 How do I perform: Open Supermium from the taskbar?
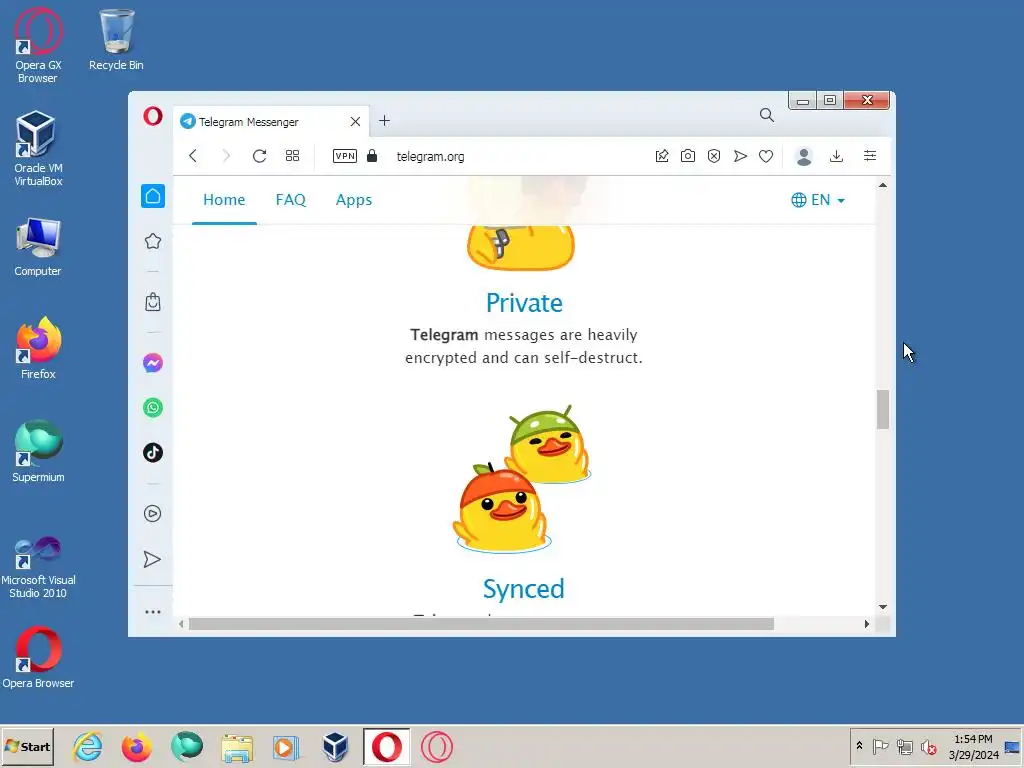[x=187, y=747]
